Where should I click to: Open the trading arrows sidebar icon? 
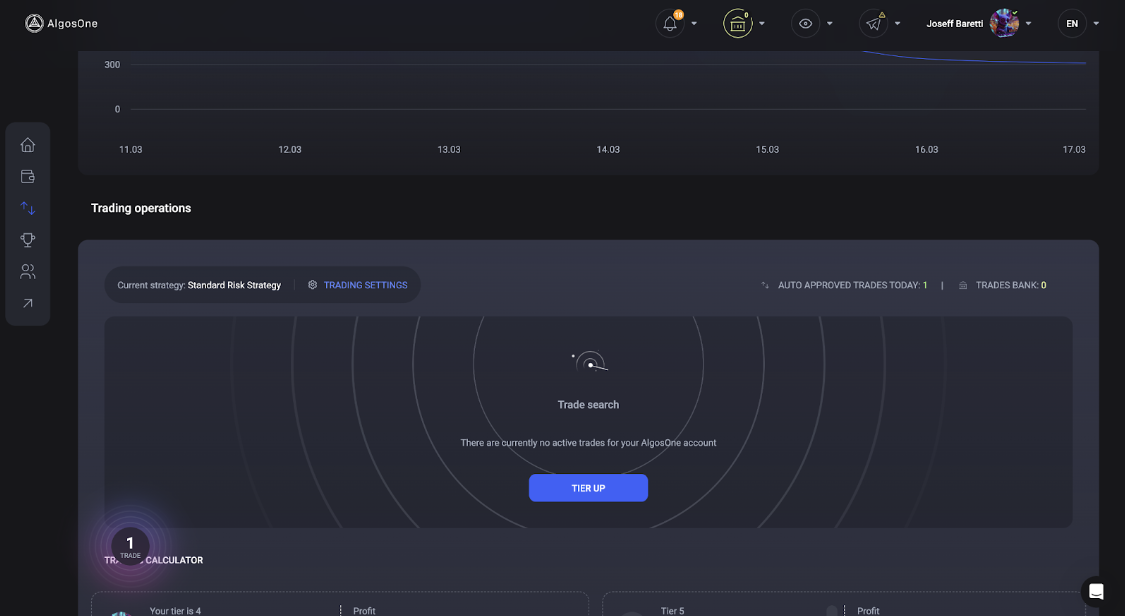tap(28, 208)
